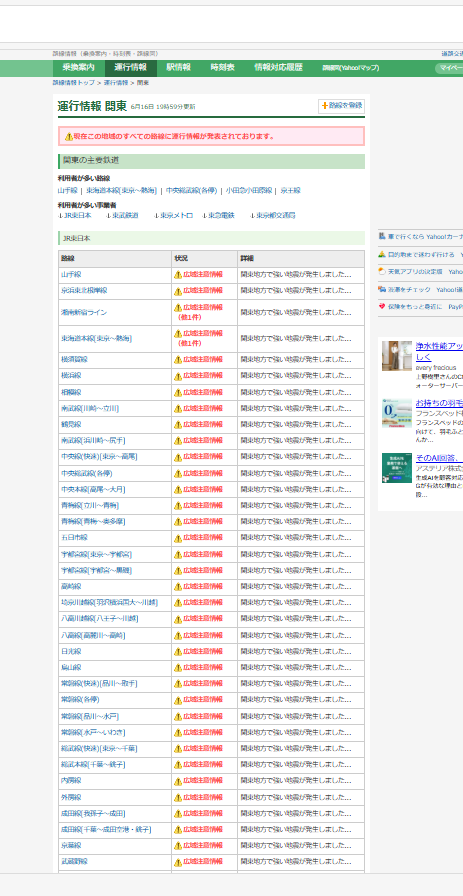Screen dimensions: 463x896
Task: Jump to 東急電鉄 operator section
Action: tap(221, 215)
